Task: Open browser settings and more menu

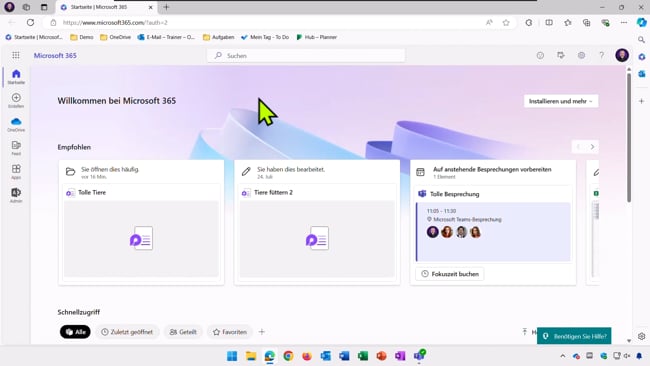Action: tap(623, 22)
